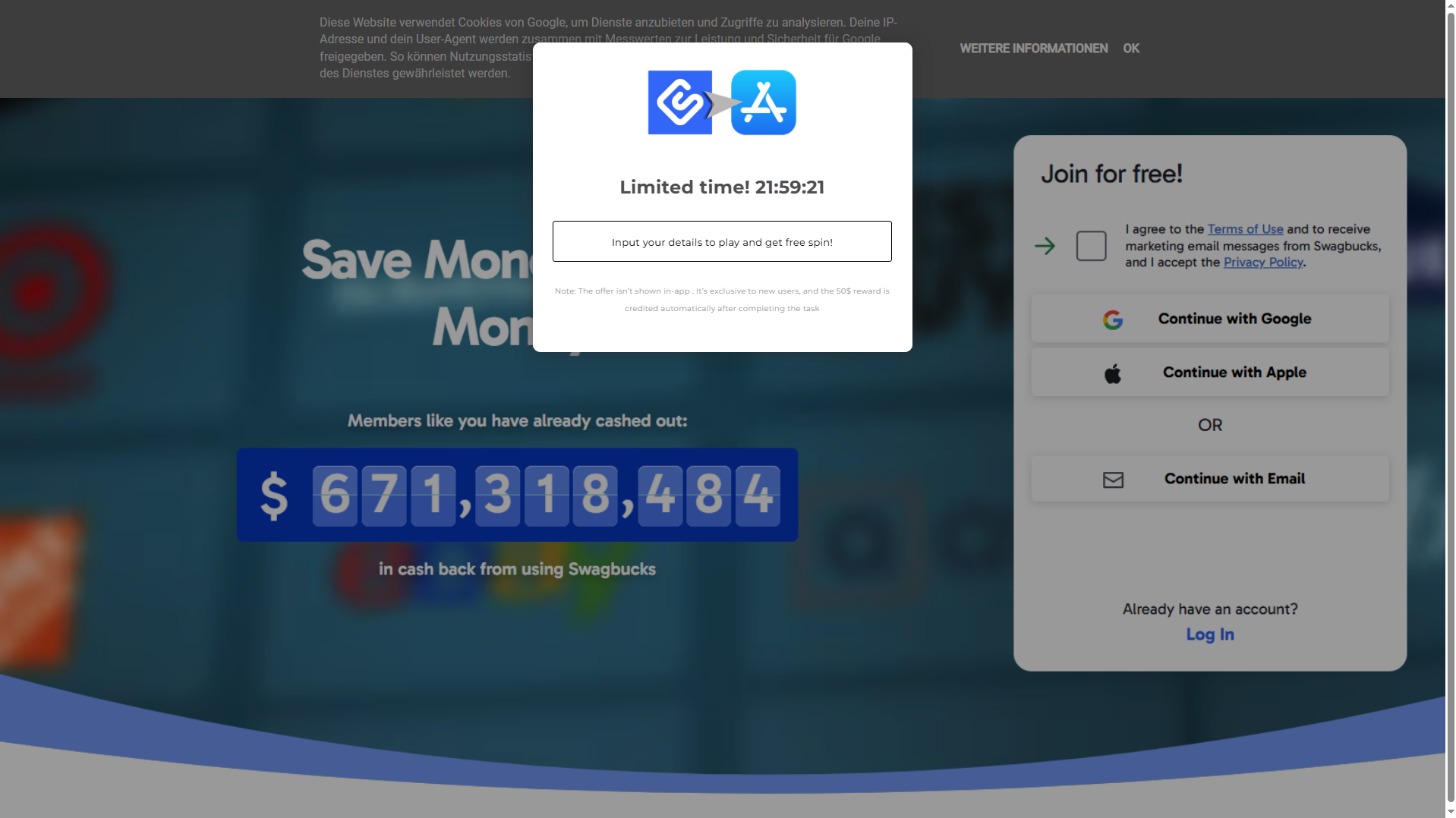The image size is (1456, 818).
Task: Click the Log In link
Action: coord(1210,634)
